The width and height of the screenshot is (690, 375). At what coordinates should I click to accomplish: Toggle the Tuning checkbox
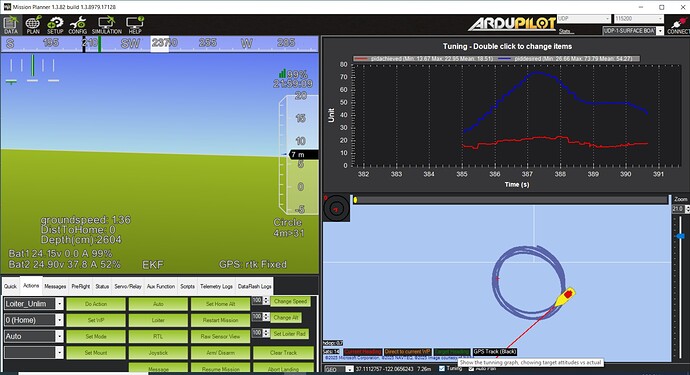442,368
